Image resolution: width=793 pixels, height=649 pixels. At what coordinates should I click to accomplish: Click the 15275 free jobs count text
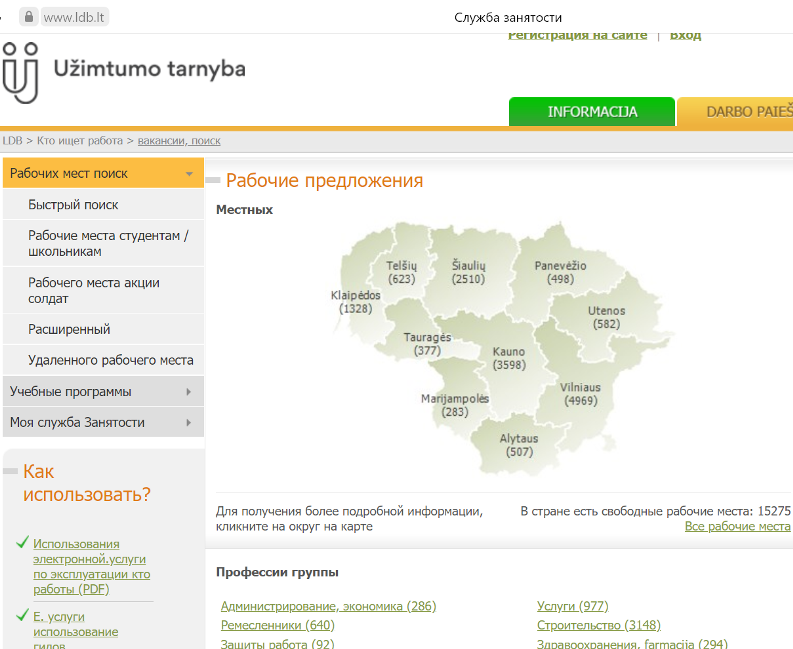coord(774,511)
